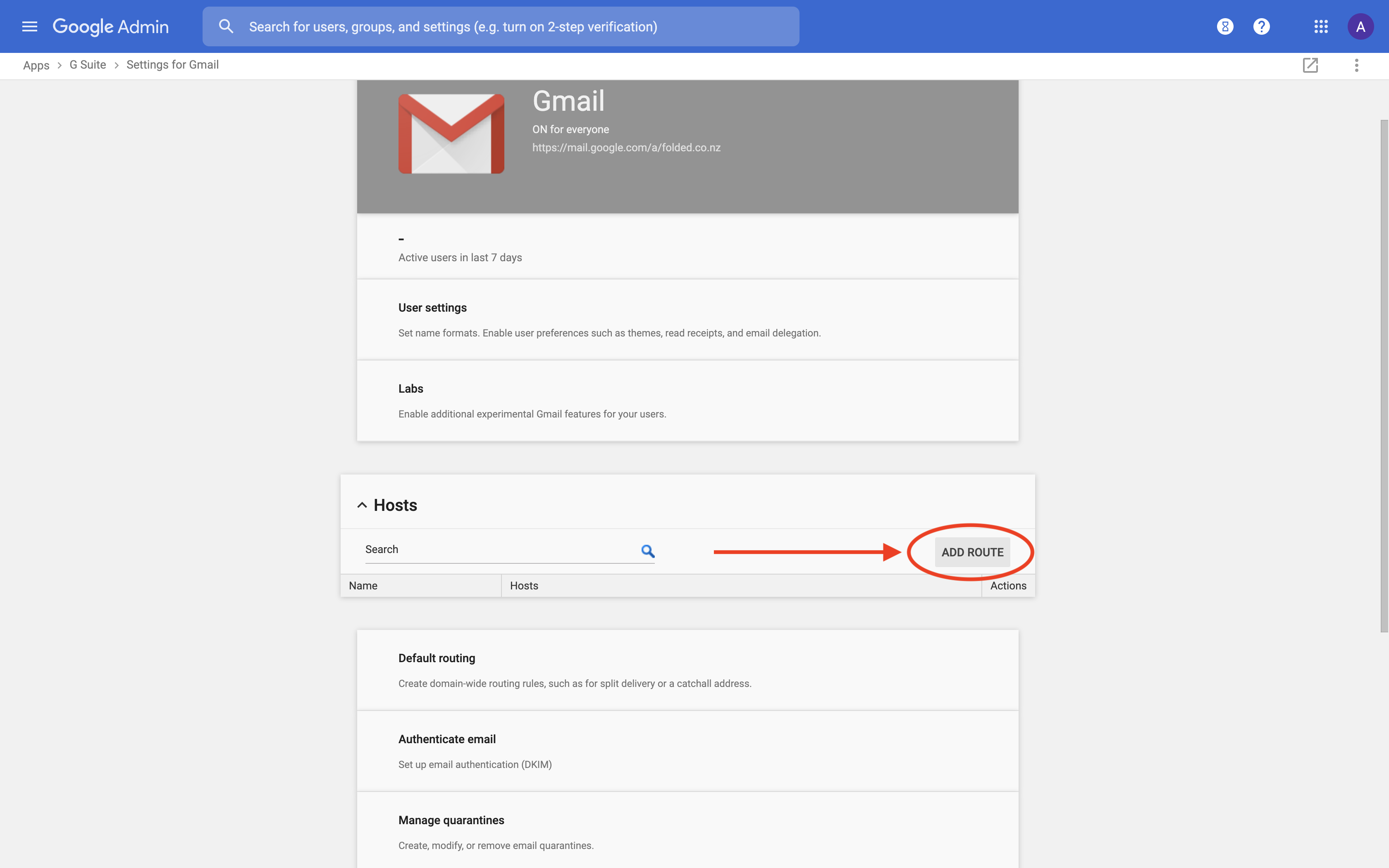Open the main hamburger menu
Viewport: 1389px width, 868px height.
[x=29, y=26]
